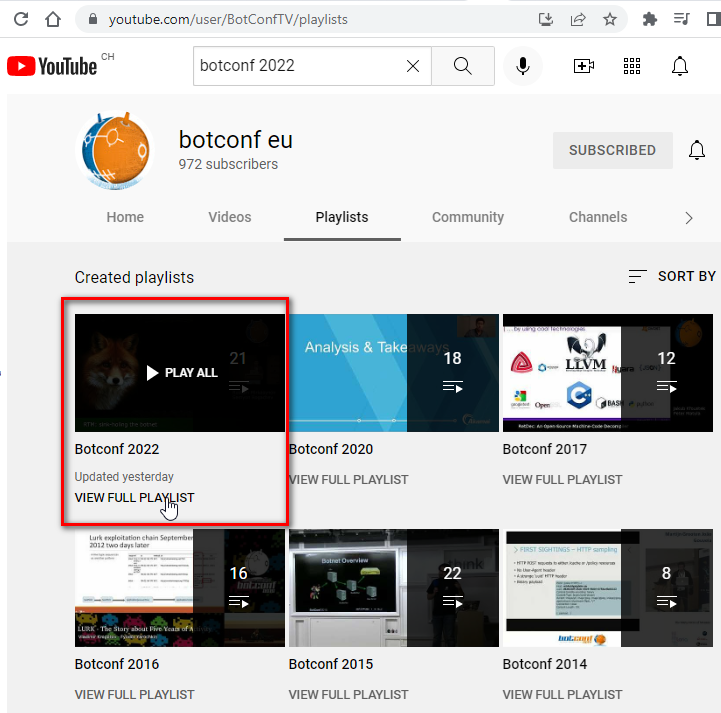
Task: Open browser extensions puzzle icon
Action: click(649, 19)
